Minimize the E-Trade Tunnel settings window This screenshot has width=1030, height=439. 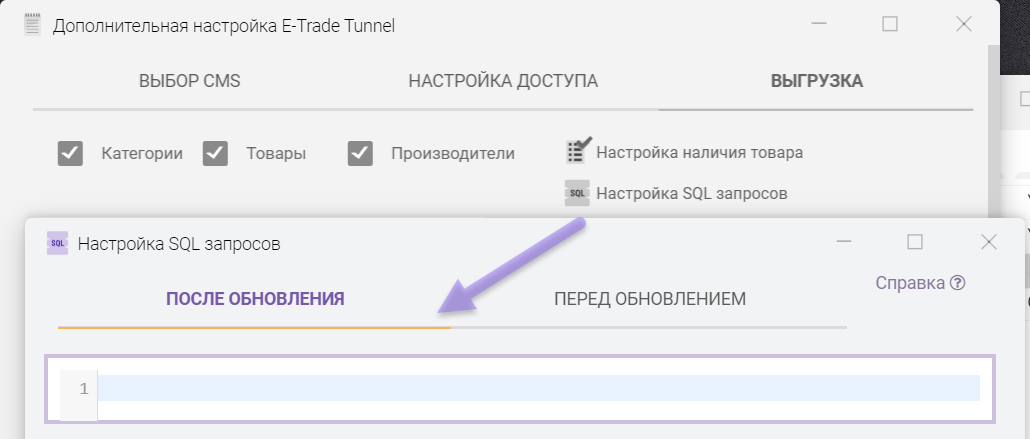819,25
